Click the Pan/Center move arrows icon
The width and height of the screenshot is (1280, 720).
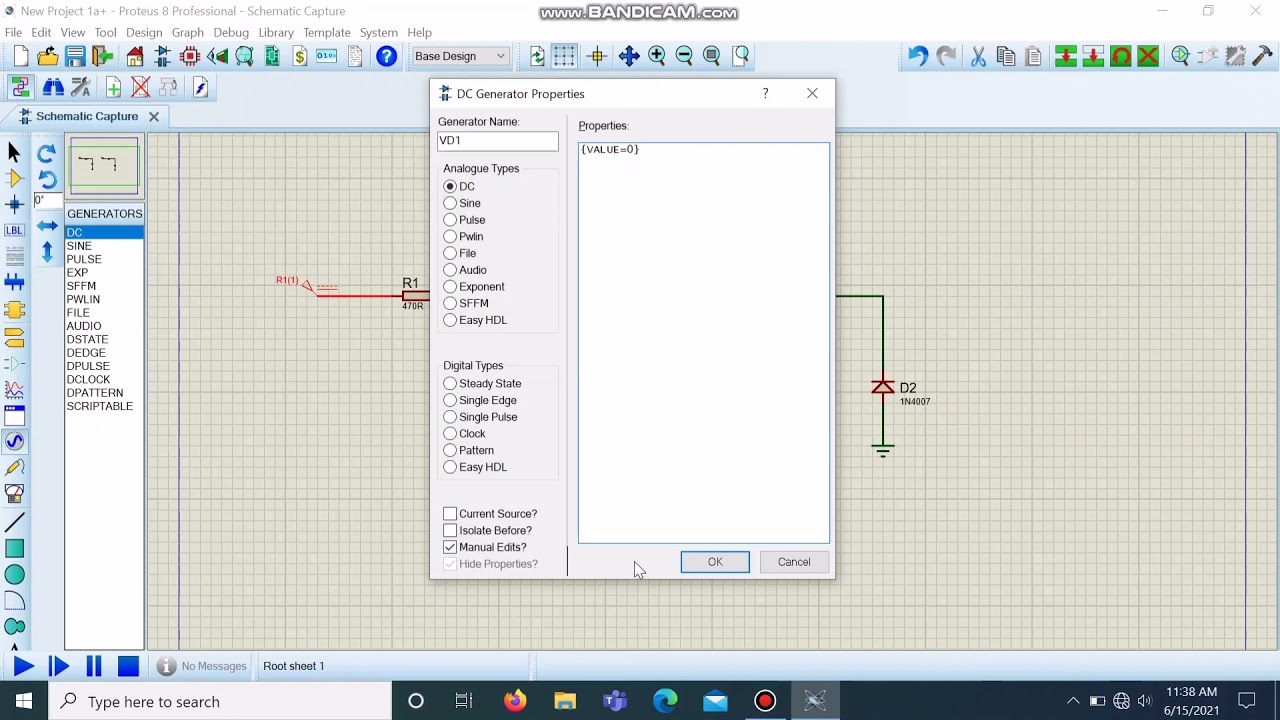629,56
